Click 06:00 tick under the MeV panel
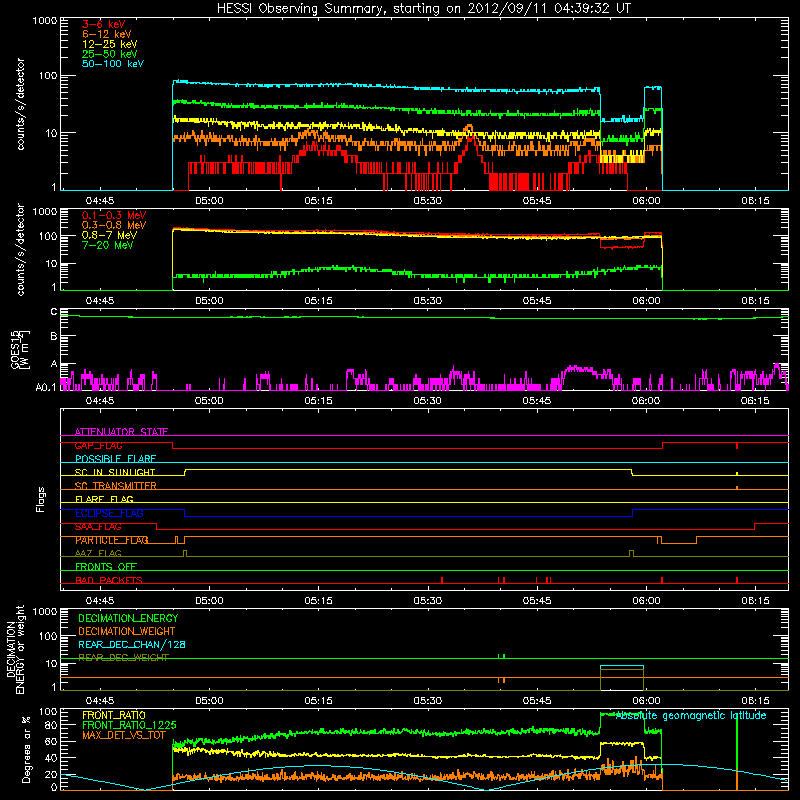800x800 pixels. [x=646, y=301]
